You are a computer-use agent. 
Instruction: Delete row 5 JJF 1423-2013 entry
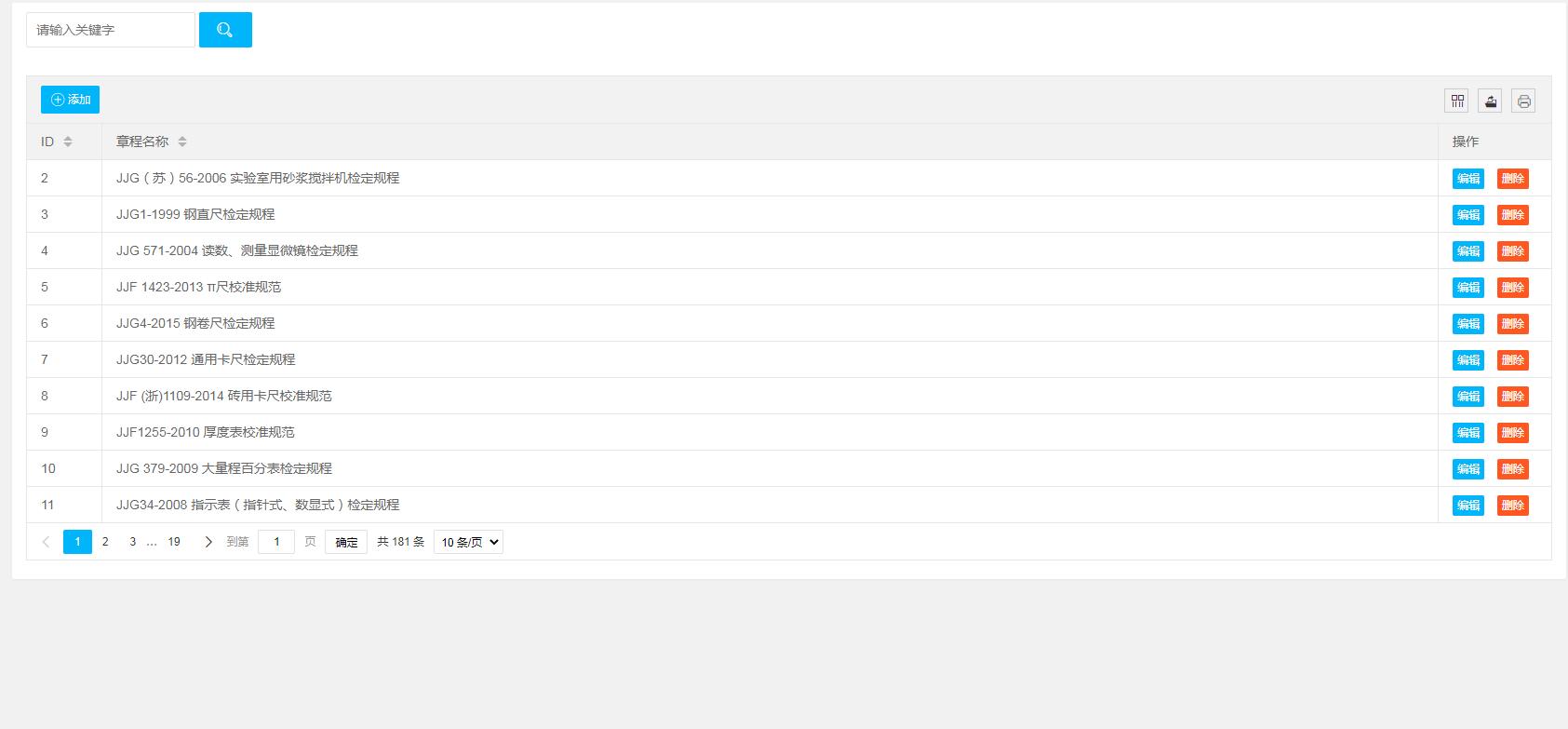1513,288
